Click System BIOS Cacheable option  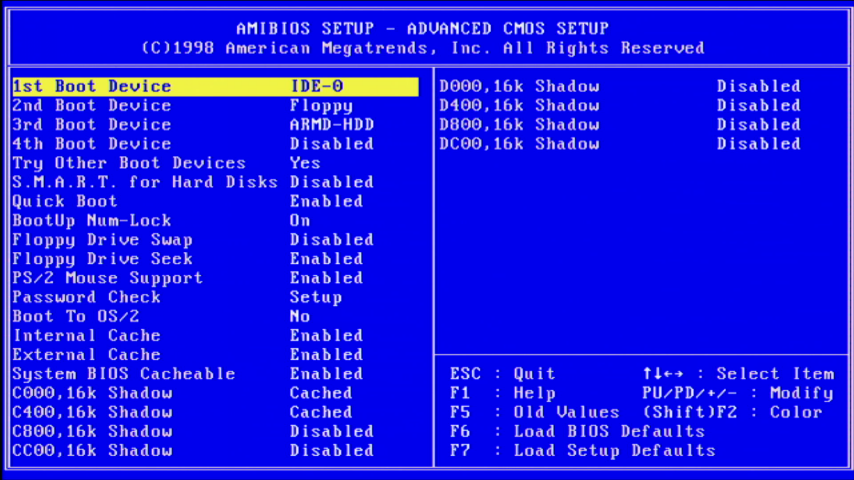pos(124,374)
